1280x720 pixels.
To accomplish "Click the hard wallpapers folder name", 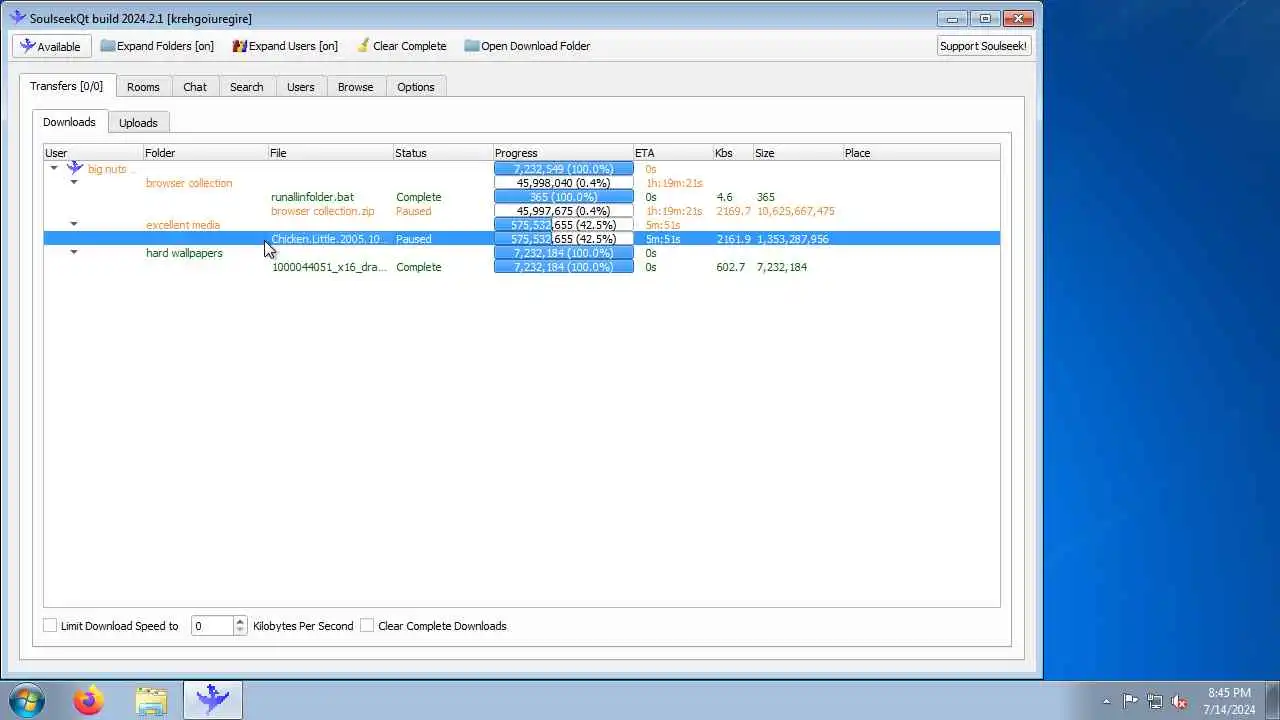I will pos(184,253).
